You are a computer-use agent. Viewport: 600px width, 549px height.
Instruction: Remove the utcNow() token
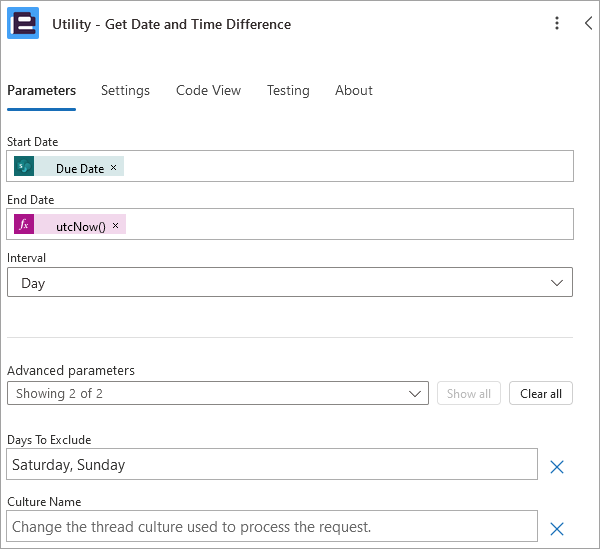pos(115,226)
